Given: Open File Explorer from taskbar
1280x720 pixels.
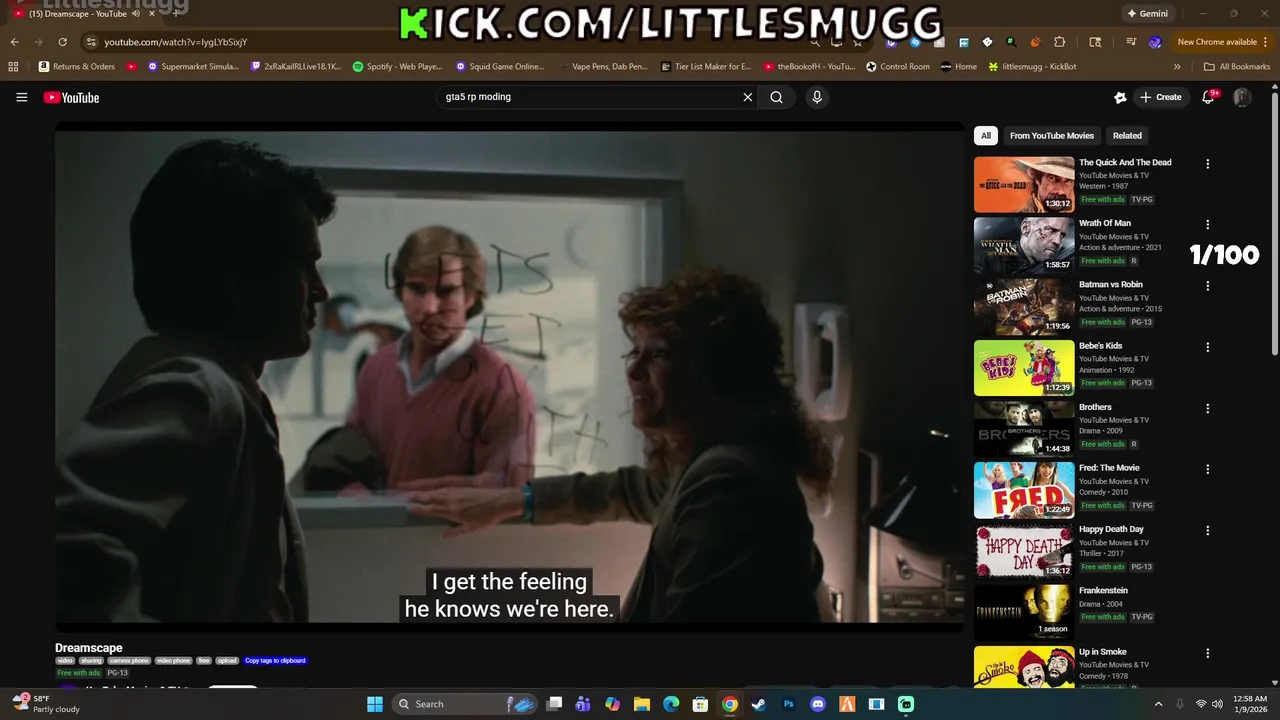Looking at the screenshot, I should 642,704.
